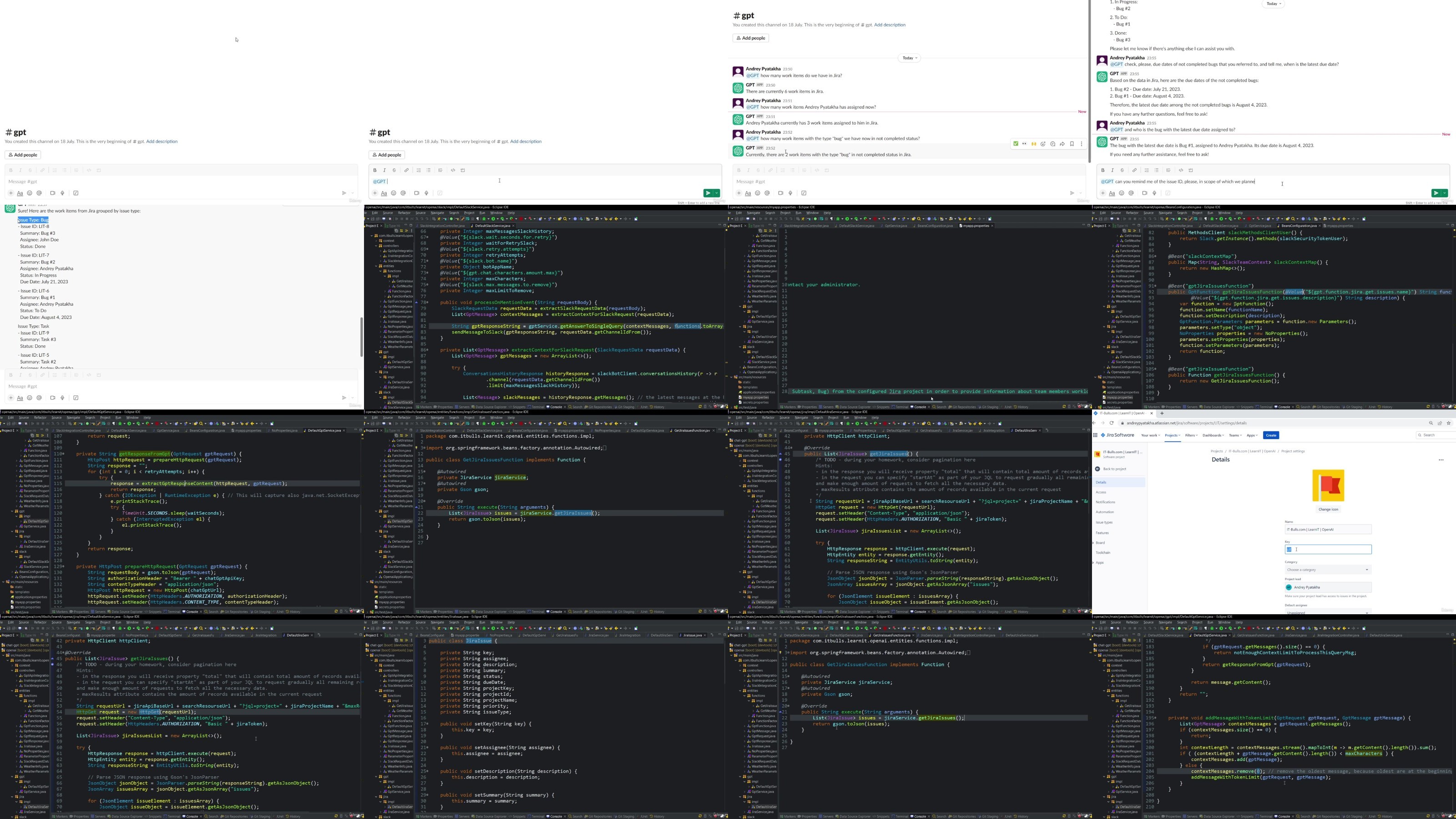Collapse the controllers package in the DefaultSlackService.java Project Explorer

click(376, 247)
